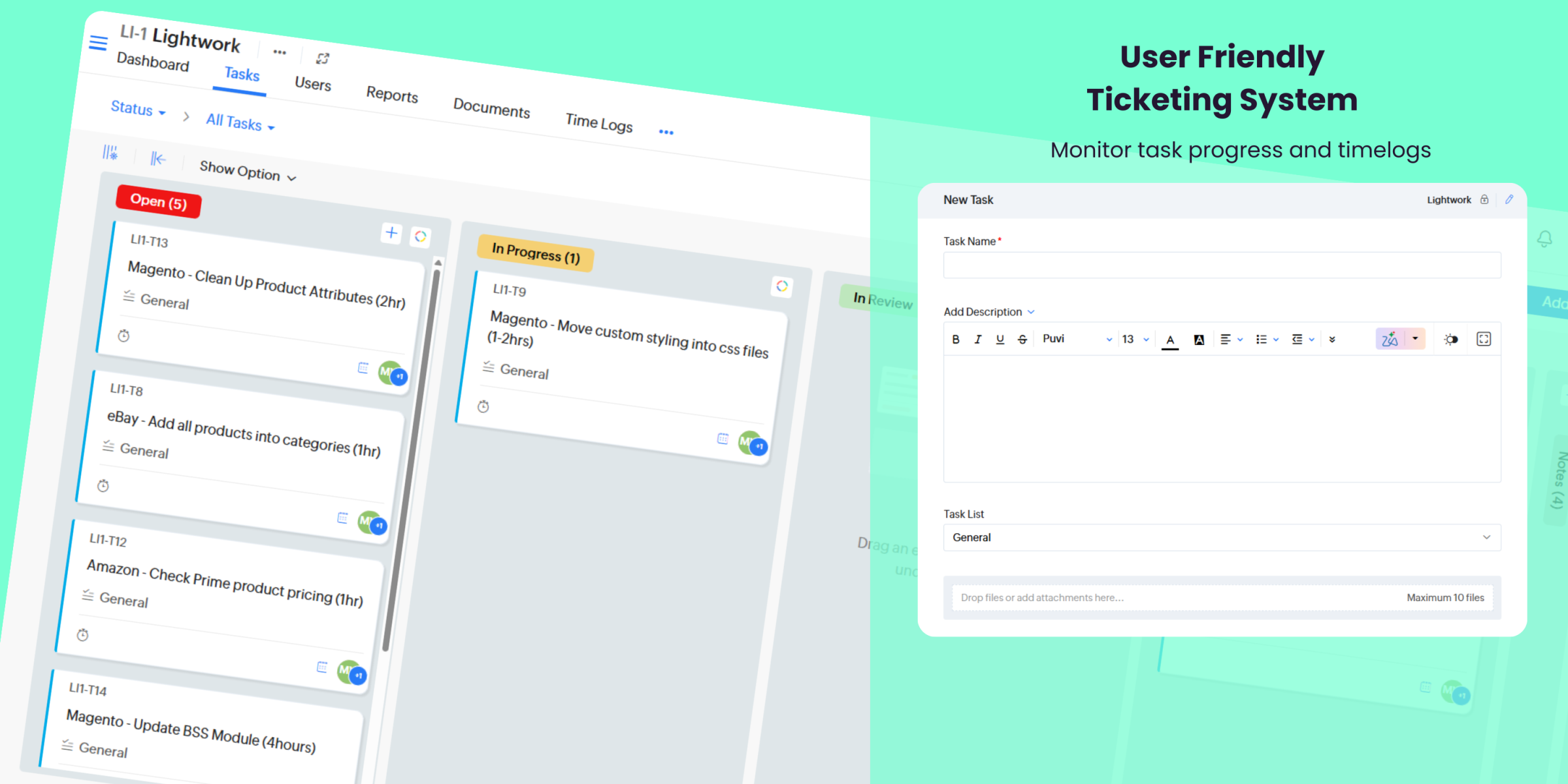Click the Open (5) status label
The height and width of the screenshot is (784, 1568).
click(x=158, y=201)
